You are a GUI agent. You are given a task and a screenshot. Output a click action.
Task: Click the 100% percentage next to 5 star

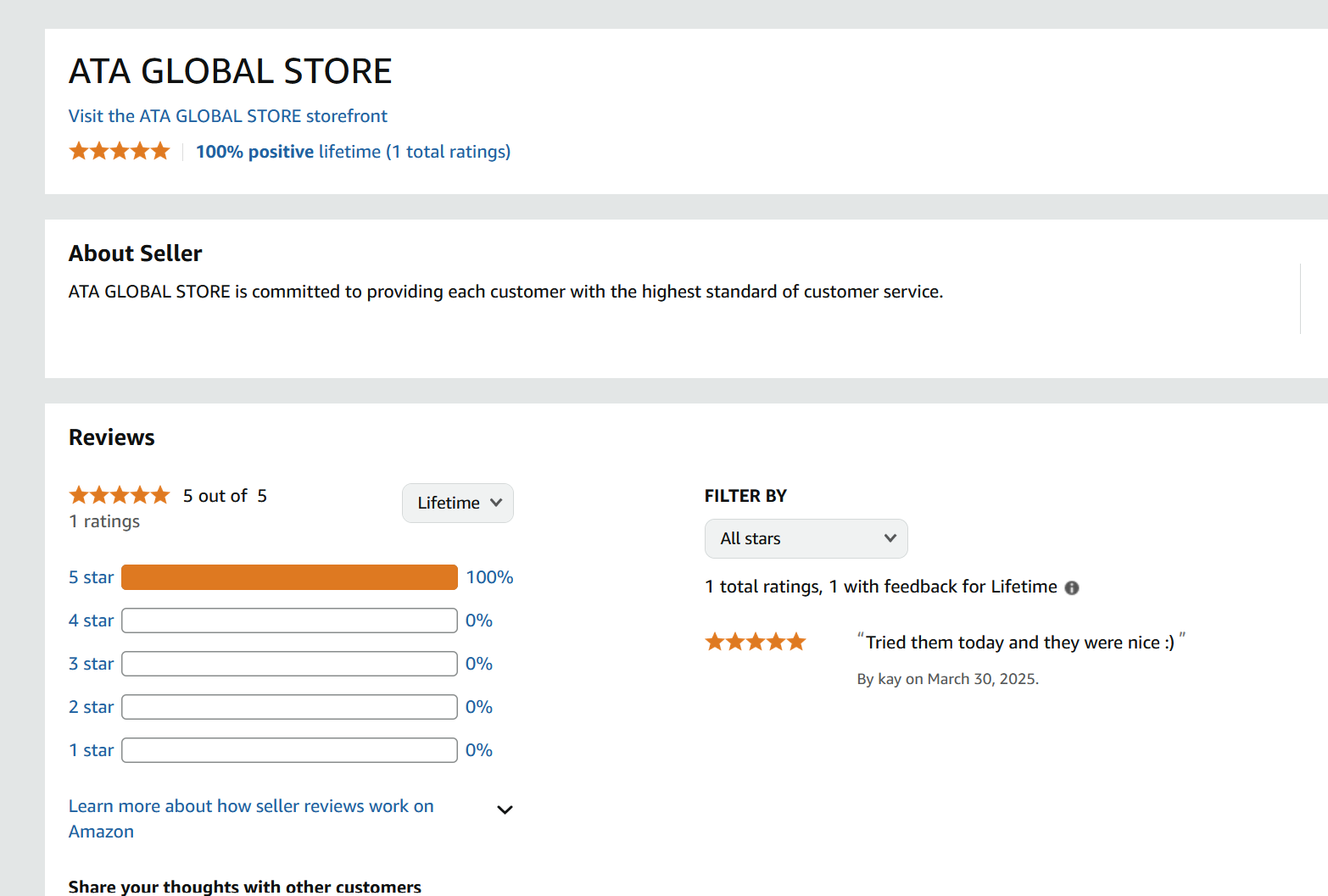tap(489, 577)
